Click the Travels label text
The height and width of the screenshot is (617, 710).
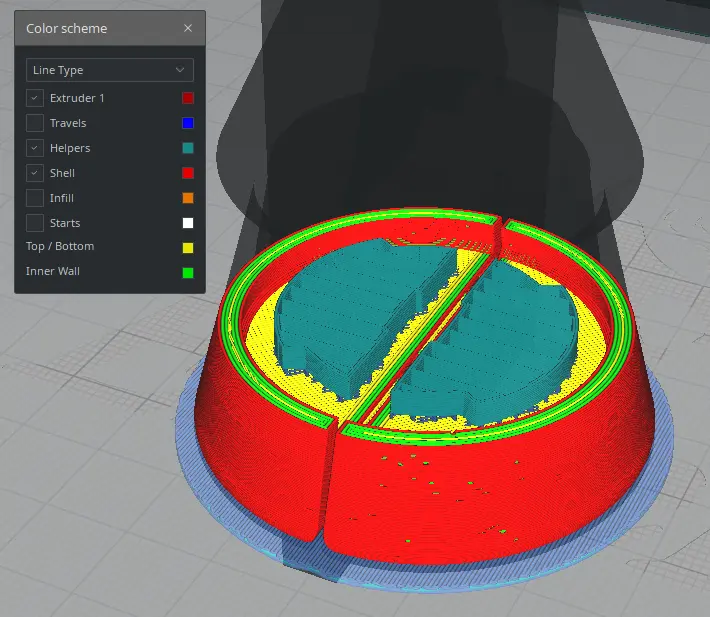pos(68,123)
